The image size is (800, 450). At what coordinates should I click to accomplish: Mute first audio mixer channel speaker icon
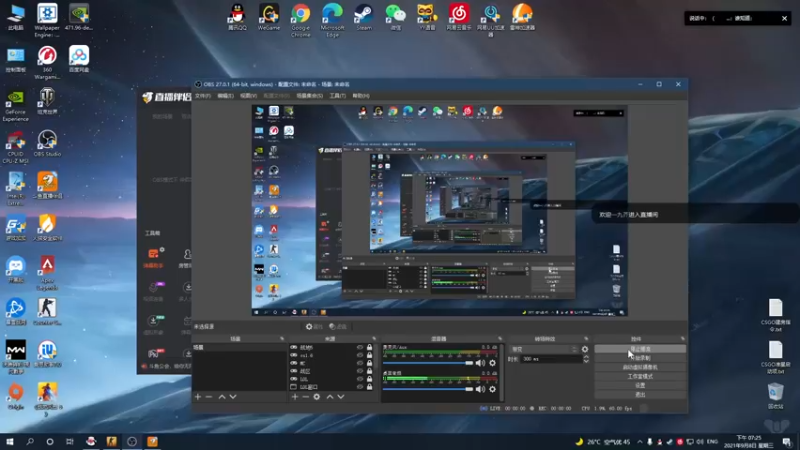pos(480,363)
